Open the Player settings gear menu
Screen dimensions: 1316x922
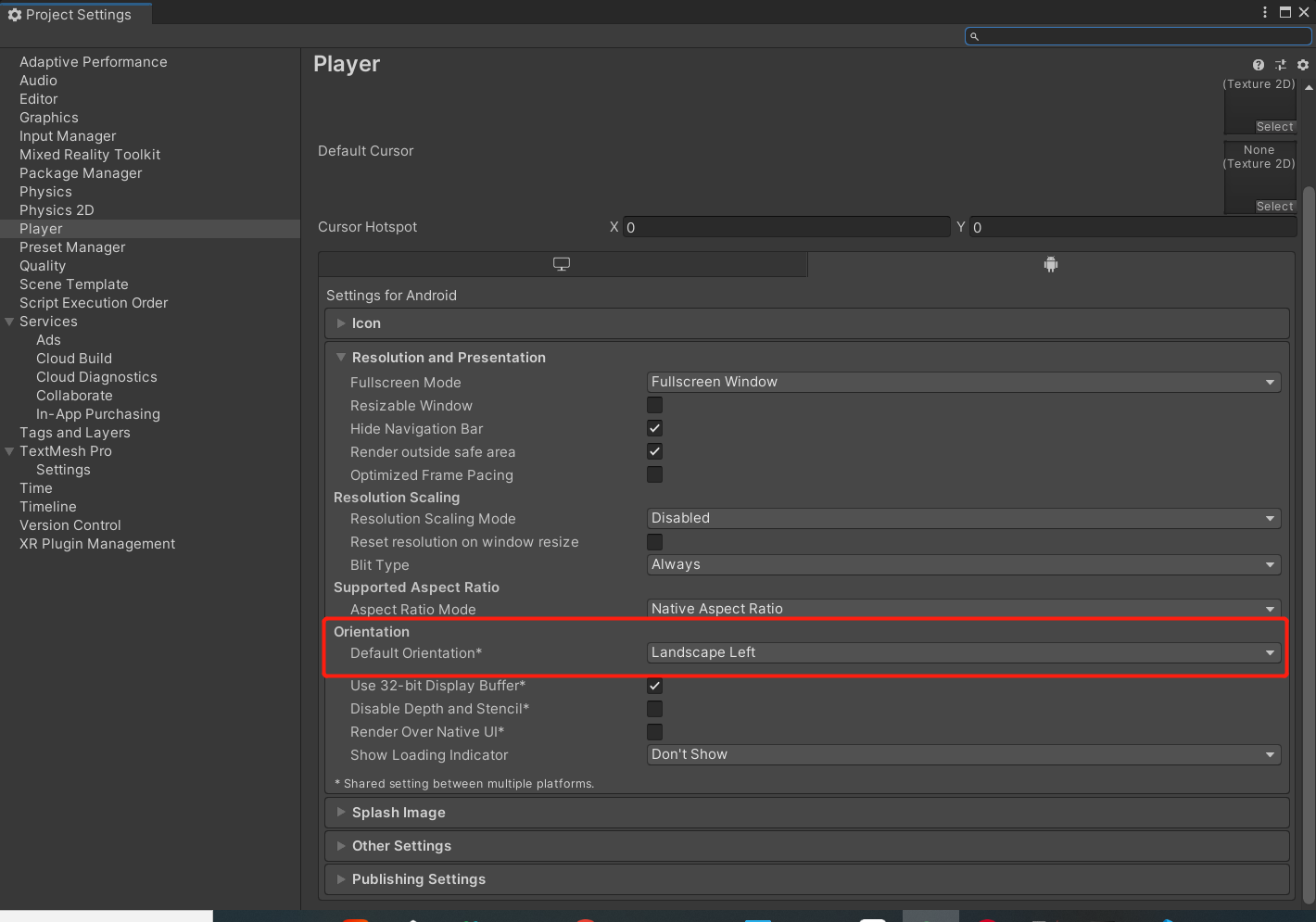[x=1303, y=65]
